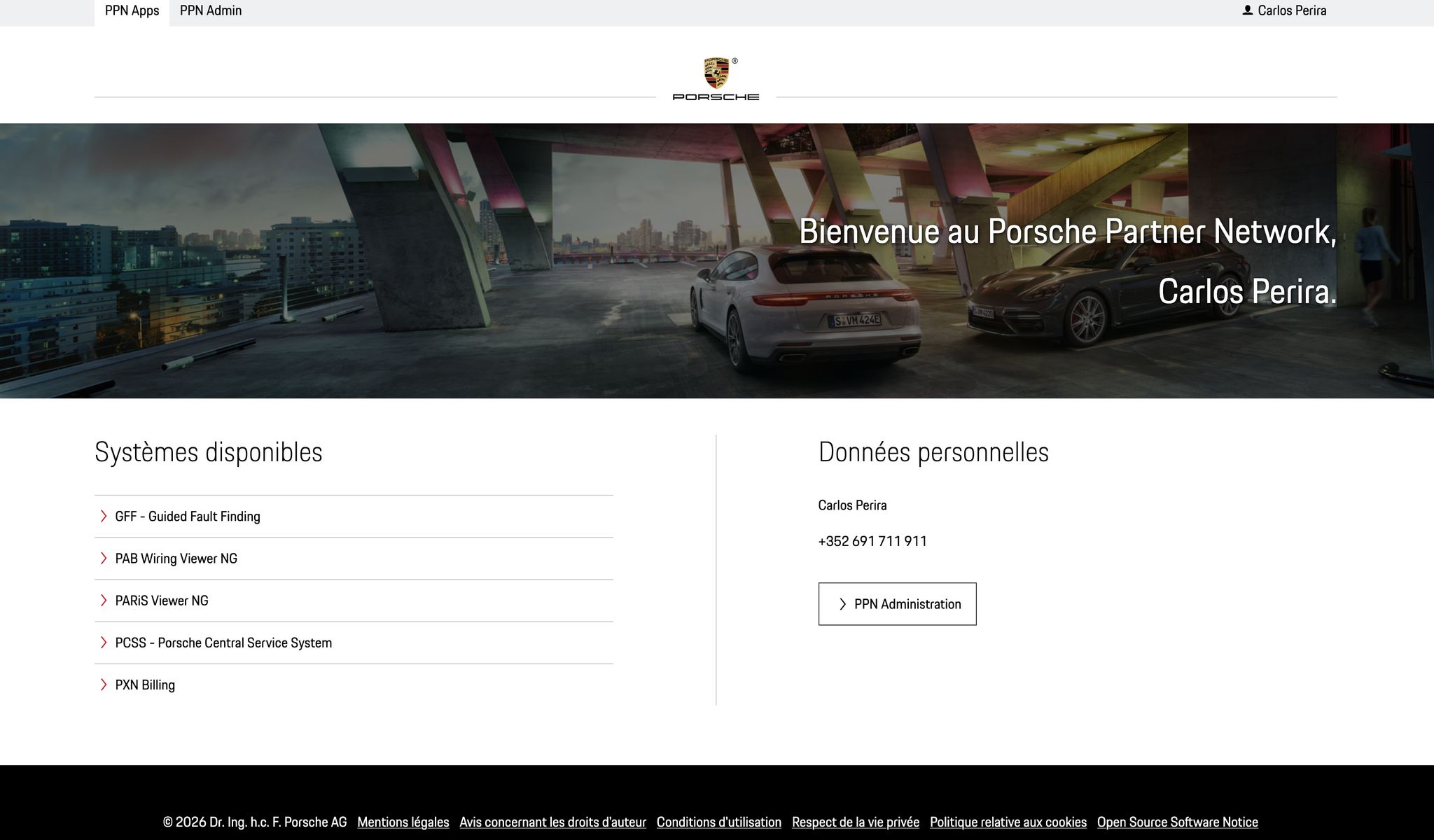Click the chevron next to GFF - Guided Fault Finding
The image size is (1434, 840).
tap(104, 517)
